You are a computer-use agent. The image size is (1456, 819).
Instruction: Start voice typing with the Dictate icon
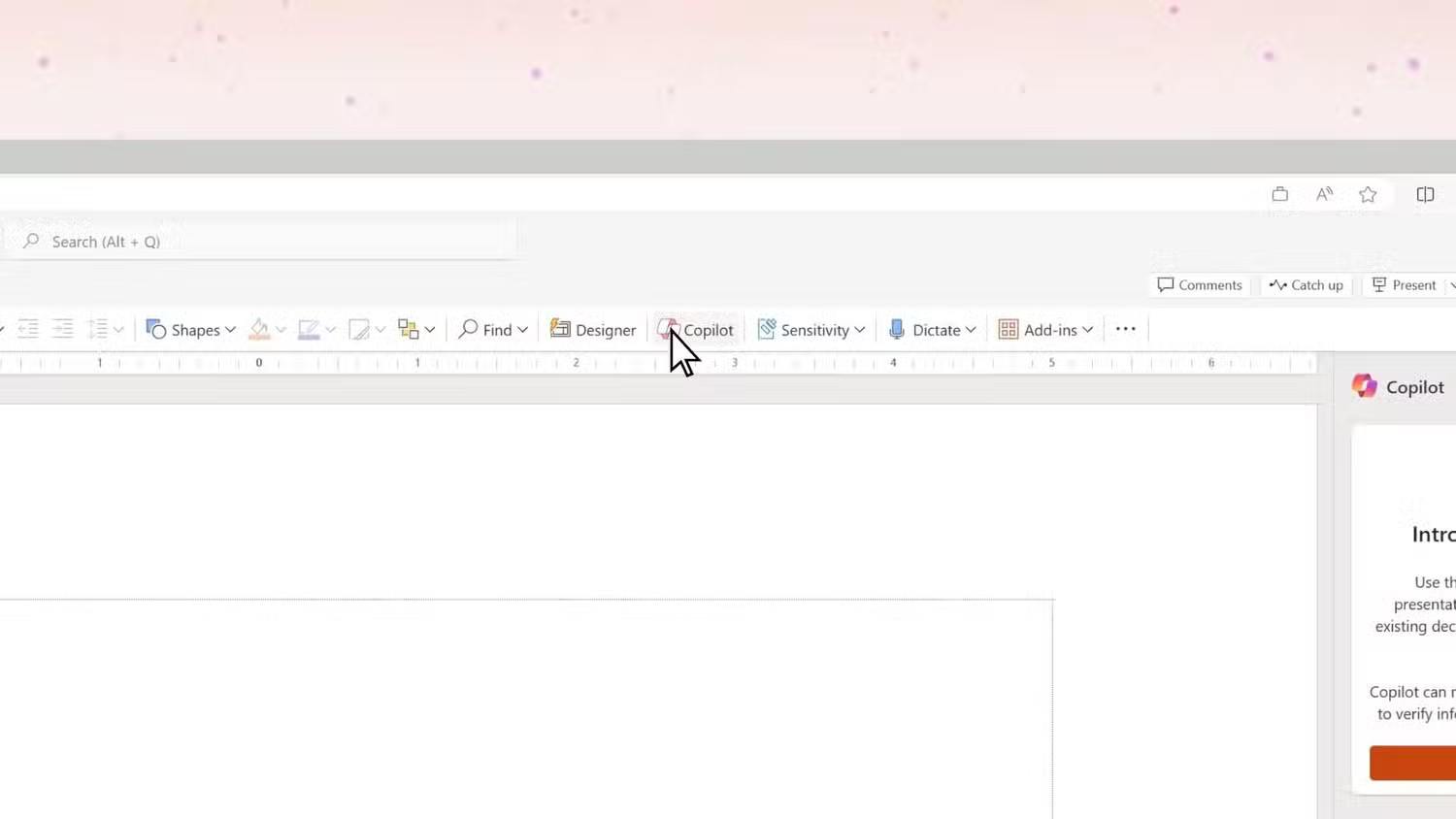(897, 330)
